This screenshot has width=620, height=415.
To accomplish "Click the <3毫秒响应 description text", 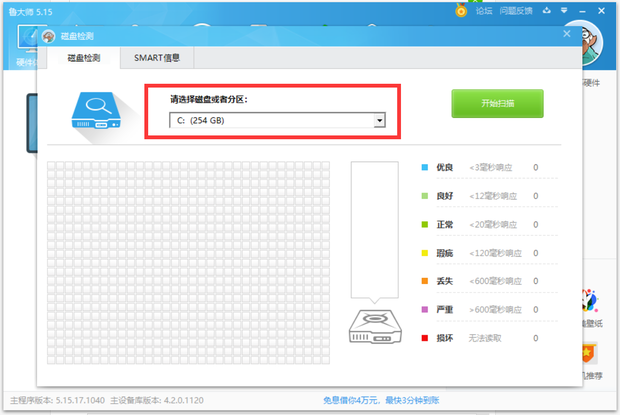I will point(491,168).
